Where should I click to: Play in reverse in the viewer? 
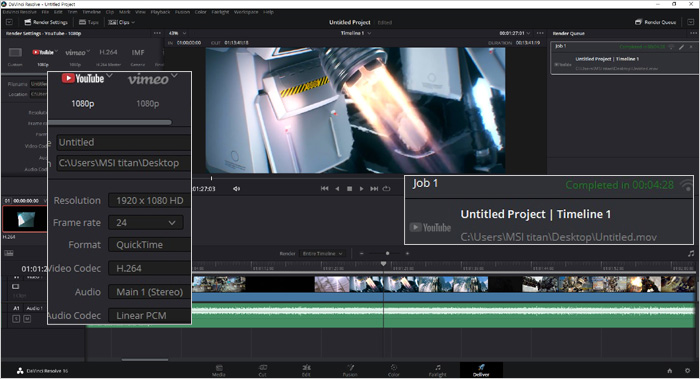click(x=337, y=189)
